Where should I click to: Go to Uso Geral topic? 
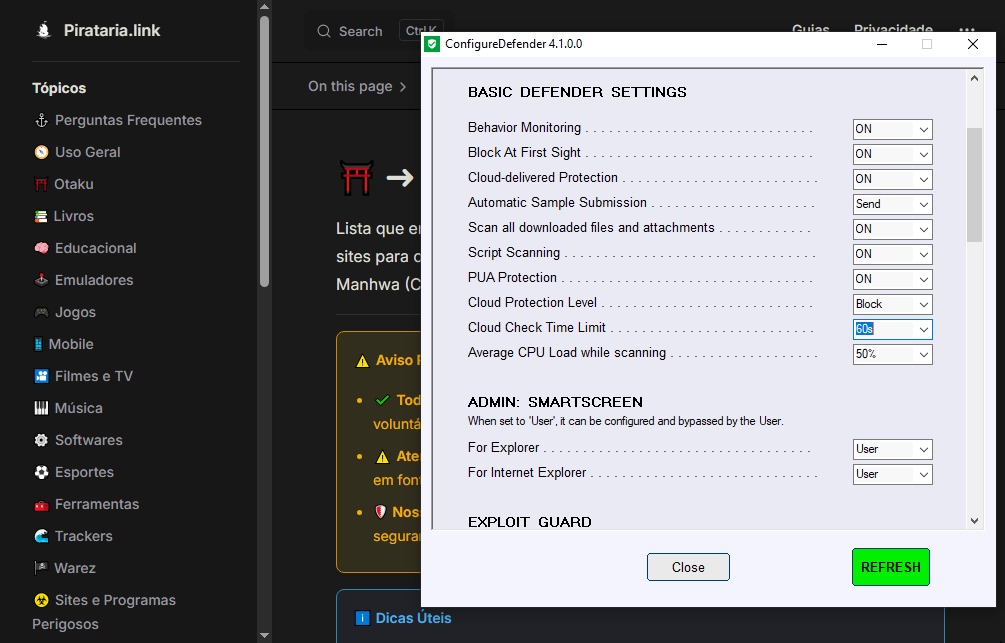tap(88, 153)
